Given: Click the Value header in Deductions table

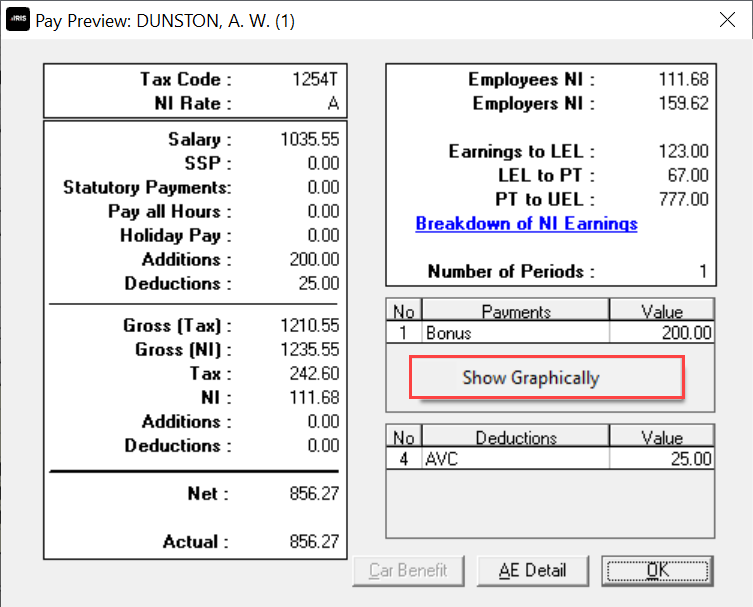Looking at the screenshot, I should click(x=662, y=438).
